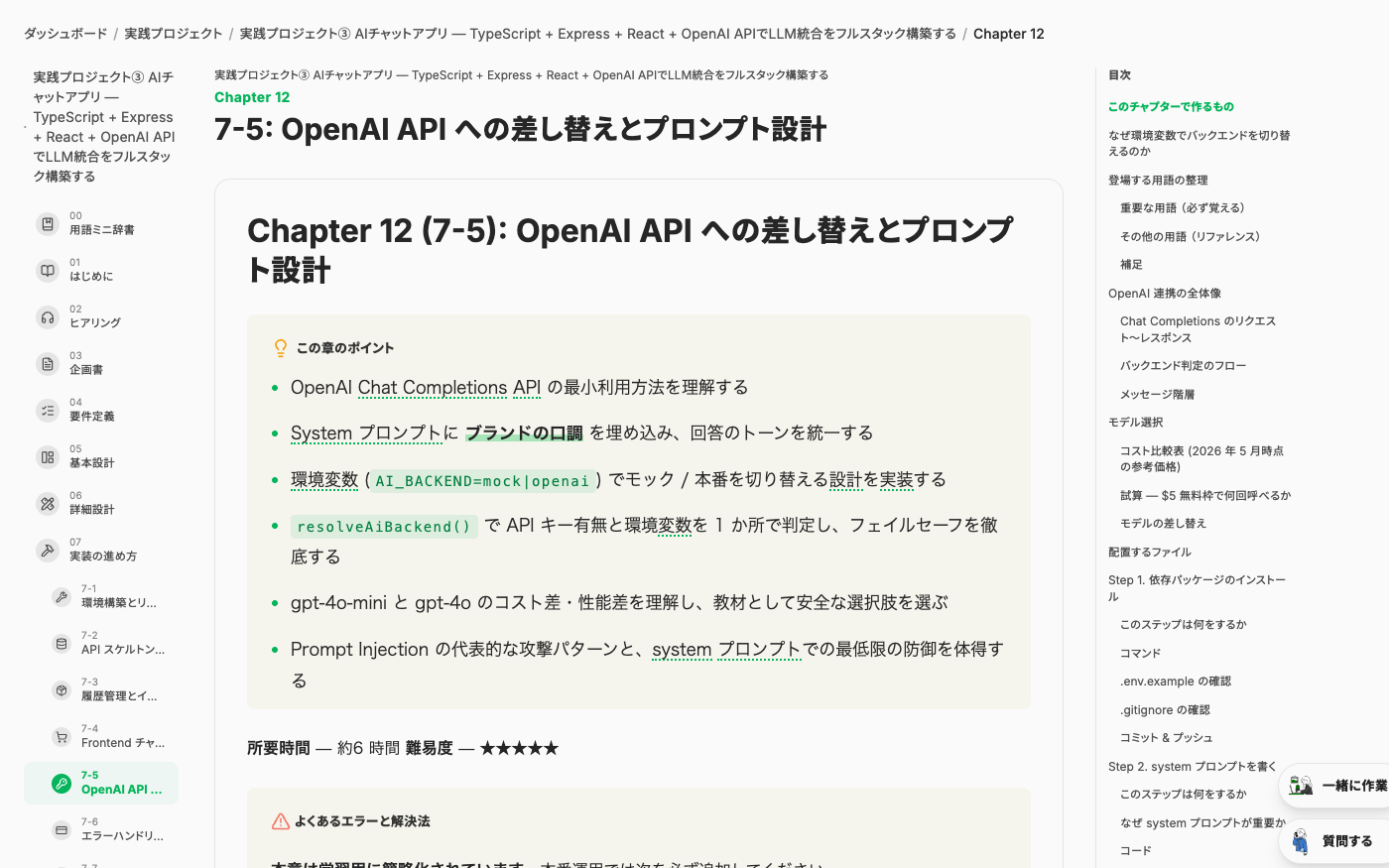Open the 実践プロジェクト③ AIチャットアプリ breadcrumb link
This screenshot has width=1389, height=868.
(598, 34)
